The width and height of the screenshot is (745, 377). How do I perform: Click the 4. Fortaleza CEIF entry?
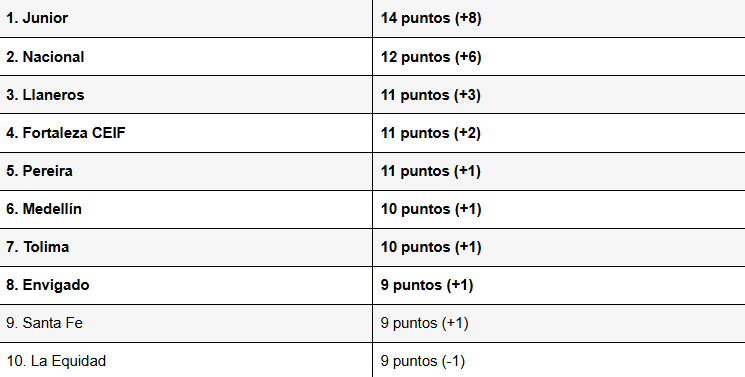186,133
